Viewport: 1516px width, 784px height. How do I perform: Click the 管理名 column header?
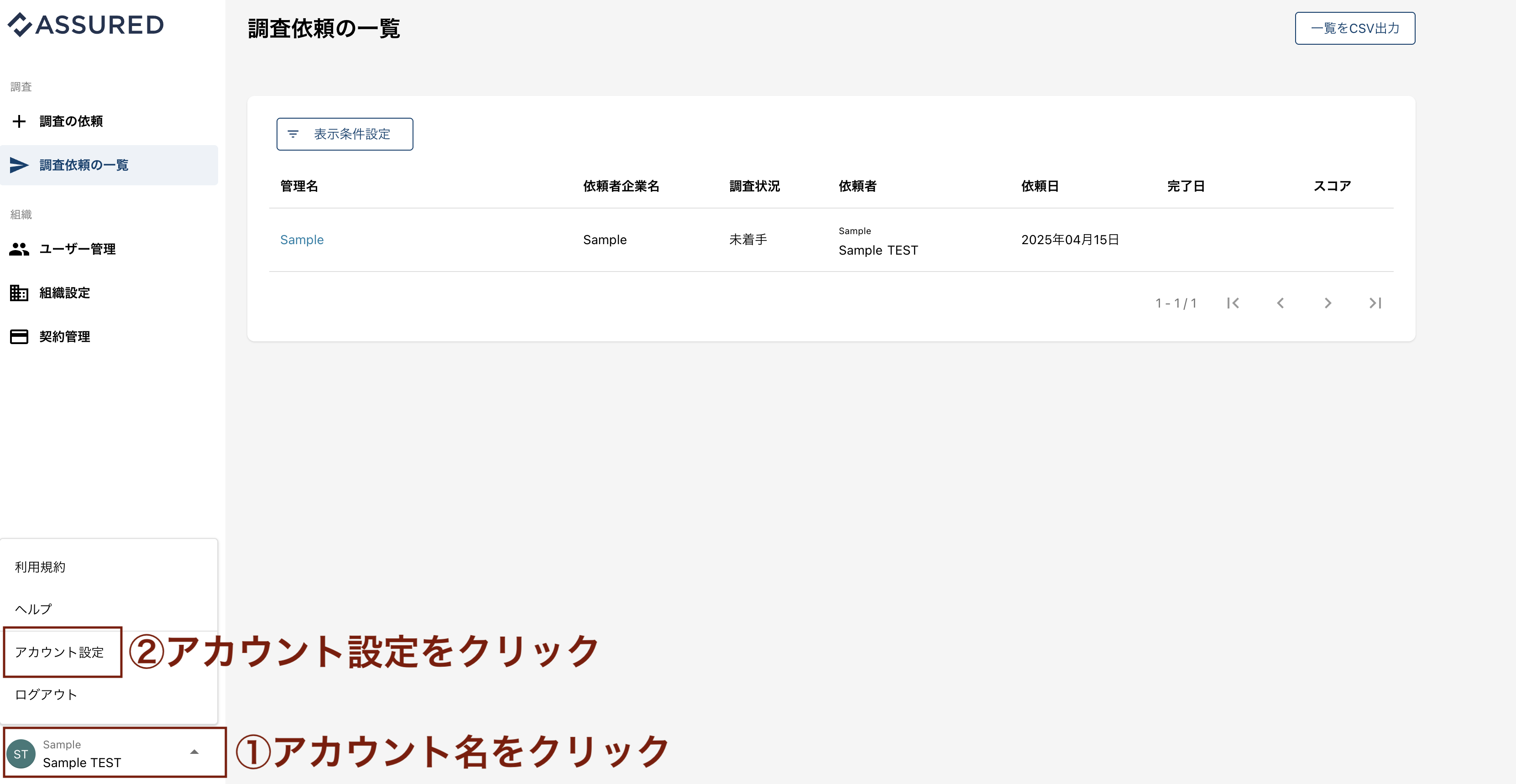299,187
